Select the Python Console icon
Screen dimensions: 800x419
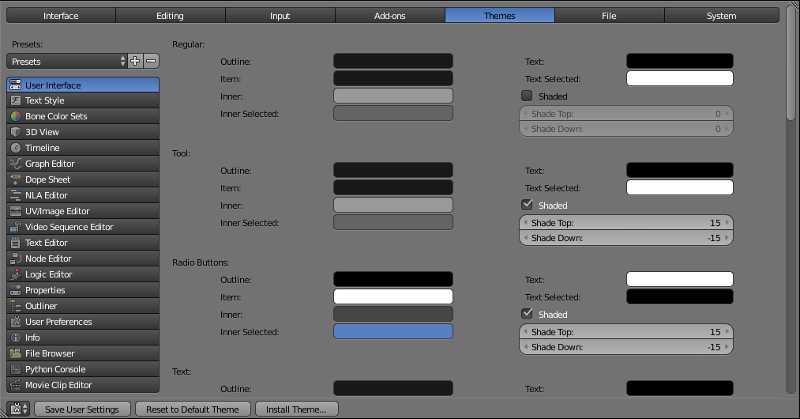coord(16,369)
